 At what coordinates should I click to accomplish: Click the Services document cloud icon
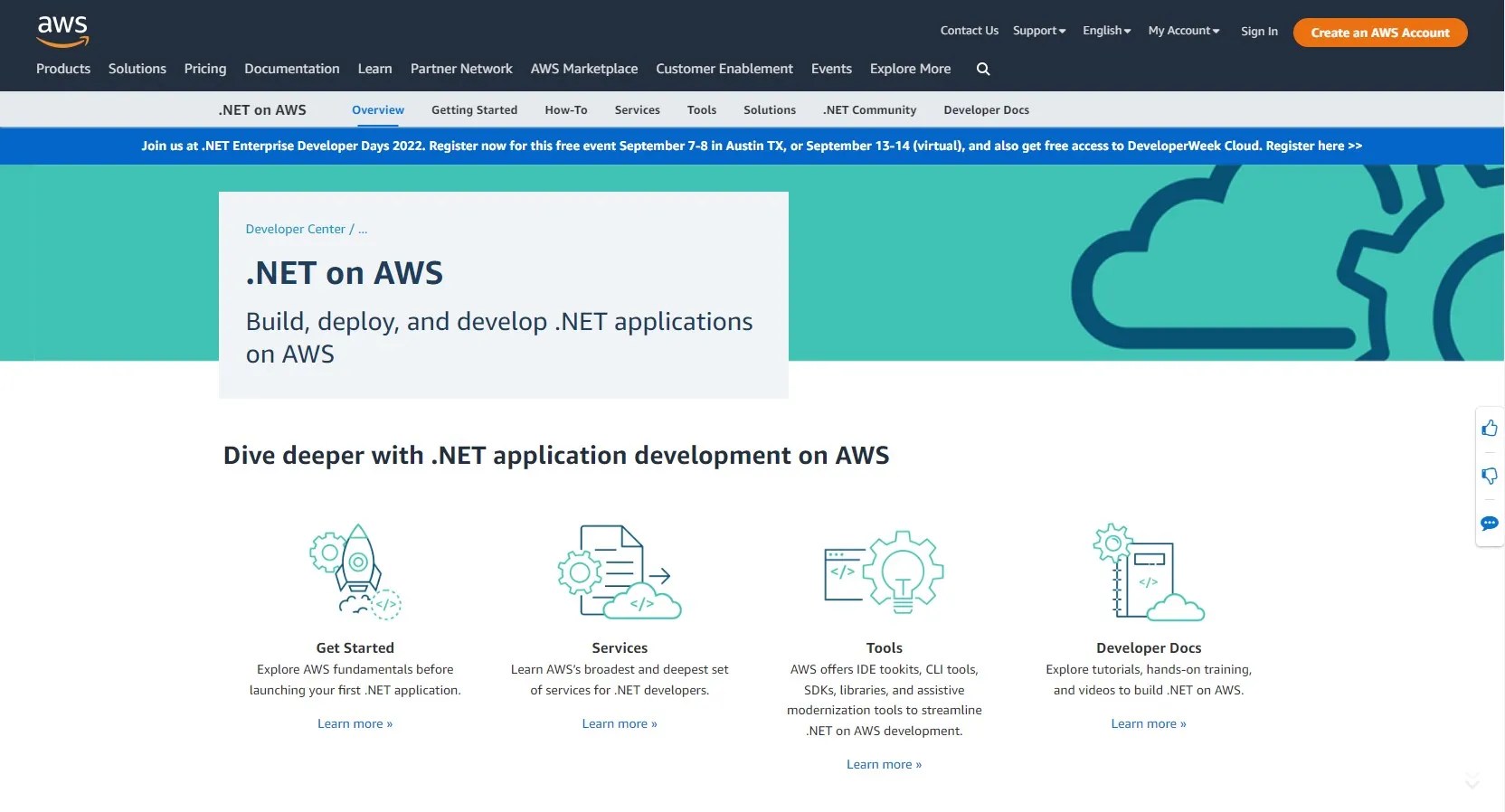(x=620, y=572)
